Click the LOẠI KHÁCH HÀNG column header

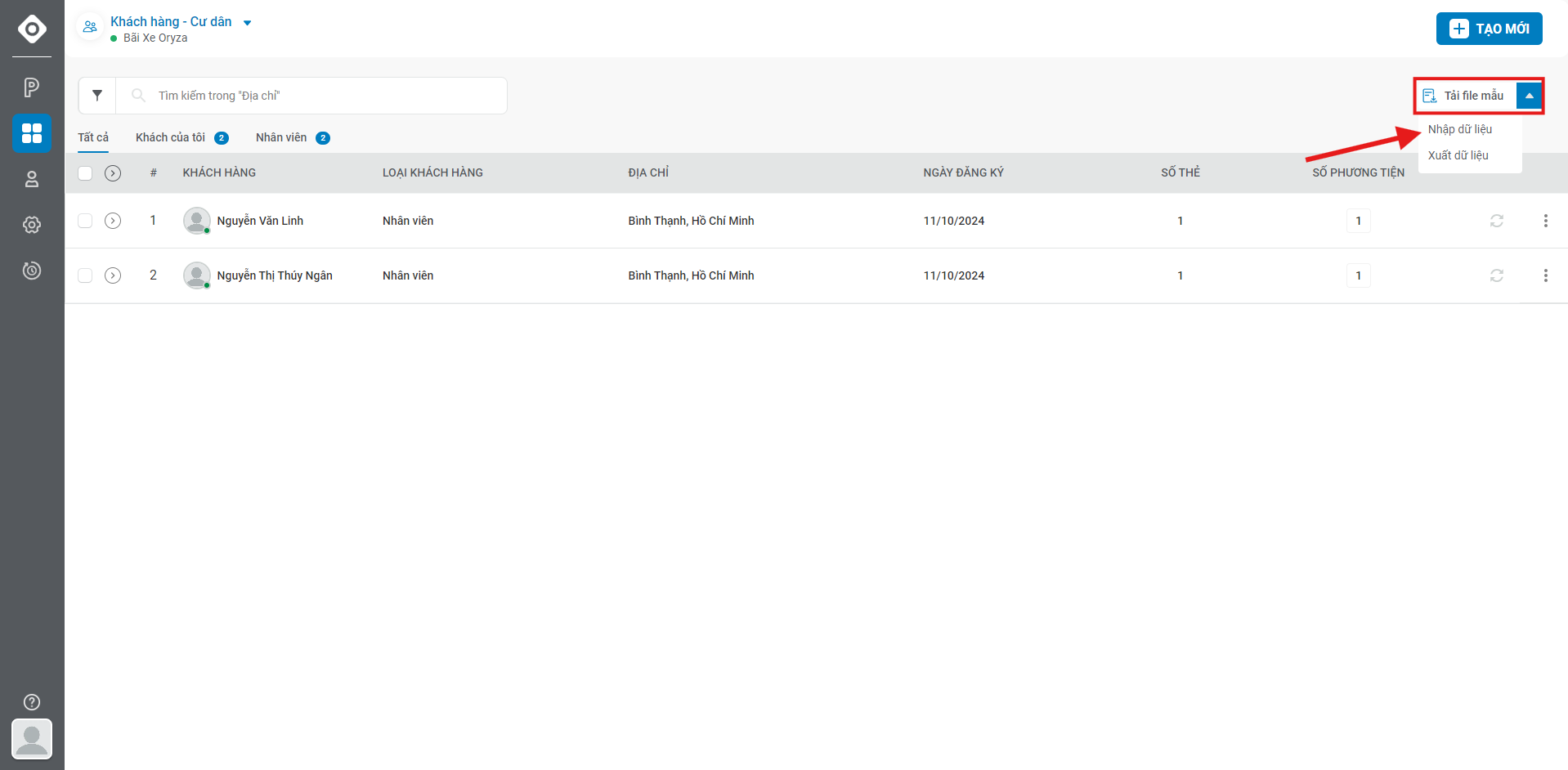point(432,172)
